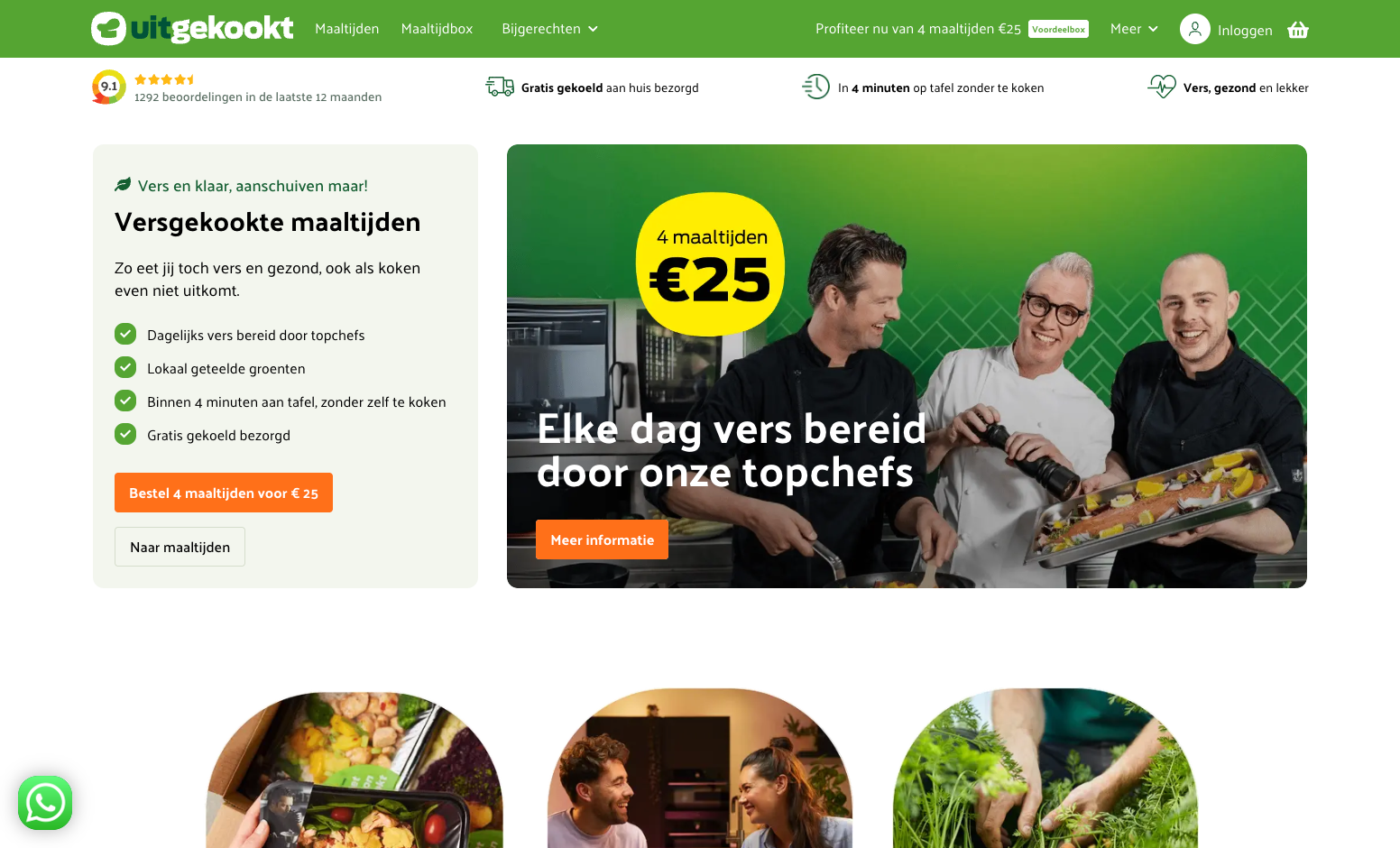This screenshot has height=848, width=1400.
Task: Click checkmark beside Dagelijks vers bereid
Action: click(125, 334)
